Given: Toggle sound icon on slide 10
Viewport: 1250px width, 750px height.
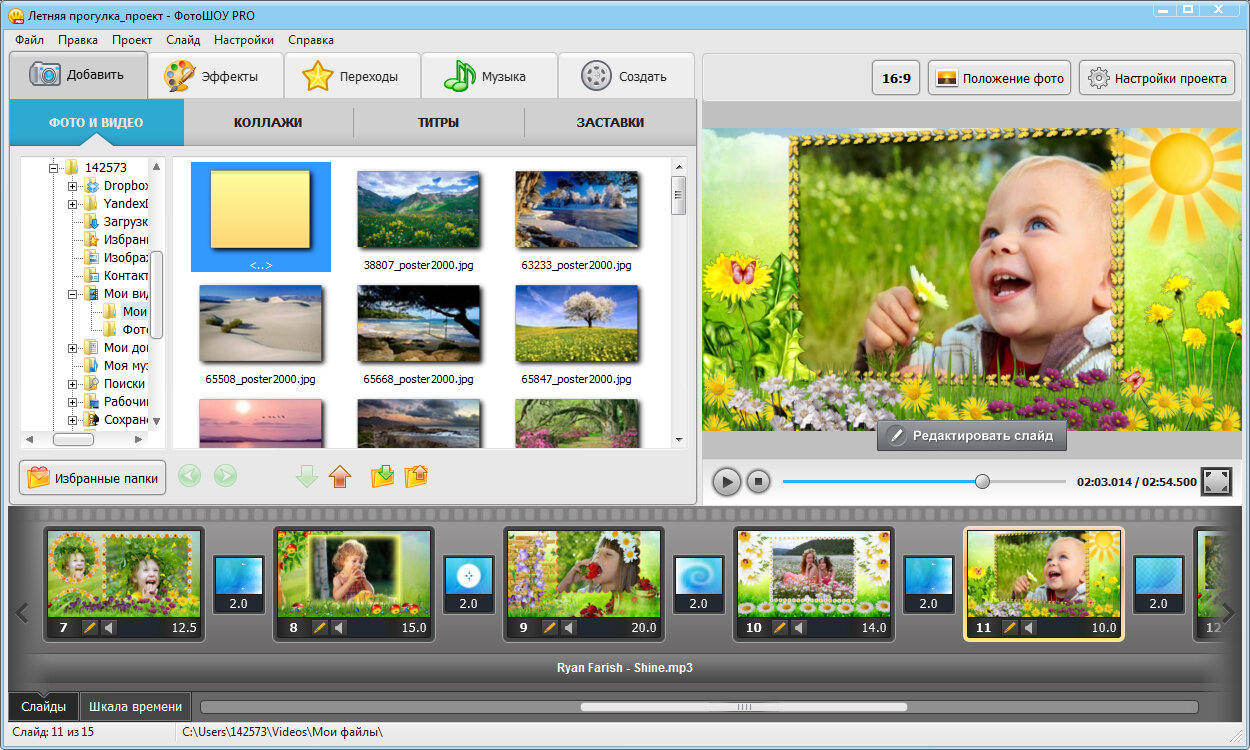Looking at the screenshot, I should 798,628.
